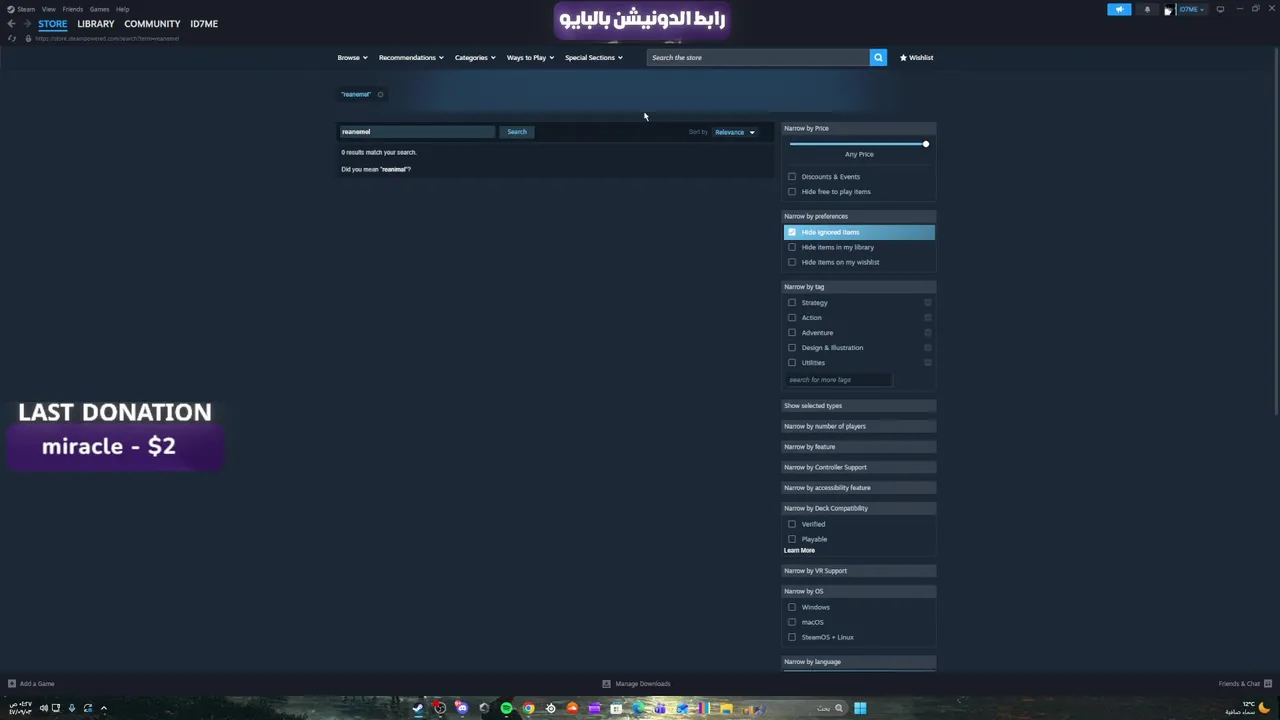Click the padlock icon beside the URL
The height and width of the screenshot is (720, 1280).
tap(28, 38)
